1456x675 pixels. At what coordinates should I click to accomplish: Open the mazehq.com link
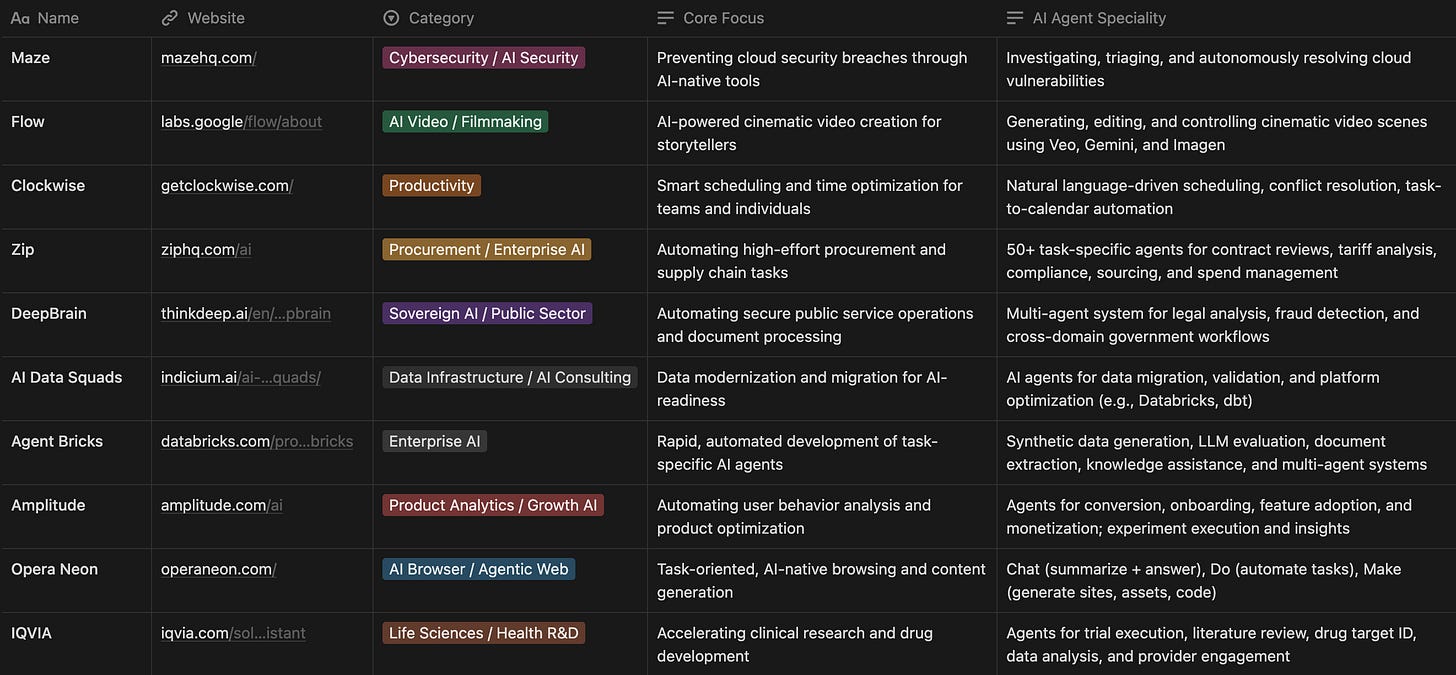click(208, 58)
